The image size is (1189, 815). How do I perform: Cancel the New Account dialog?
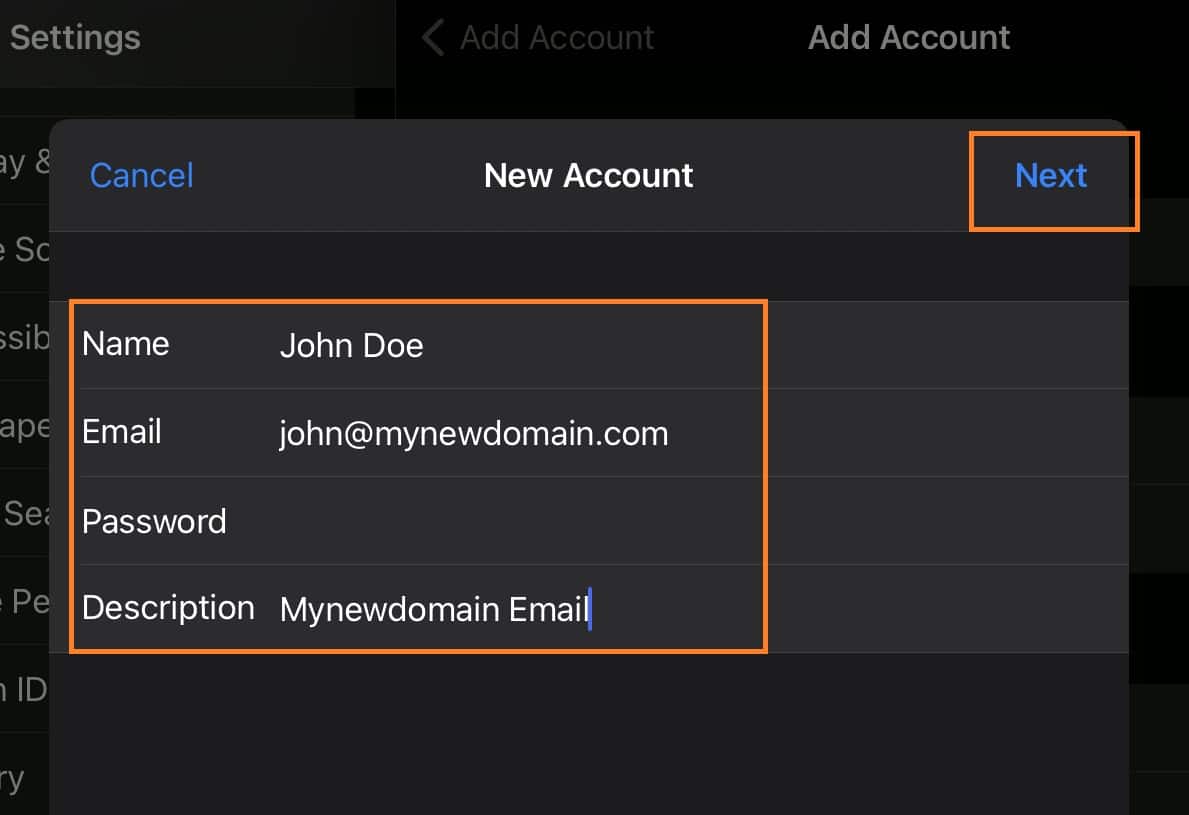(141, 176)
